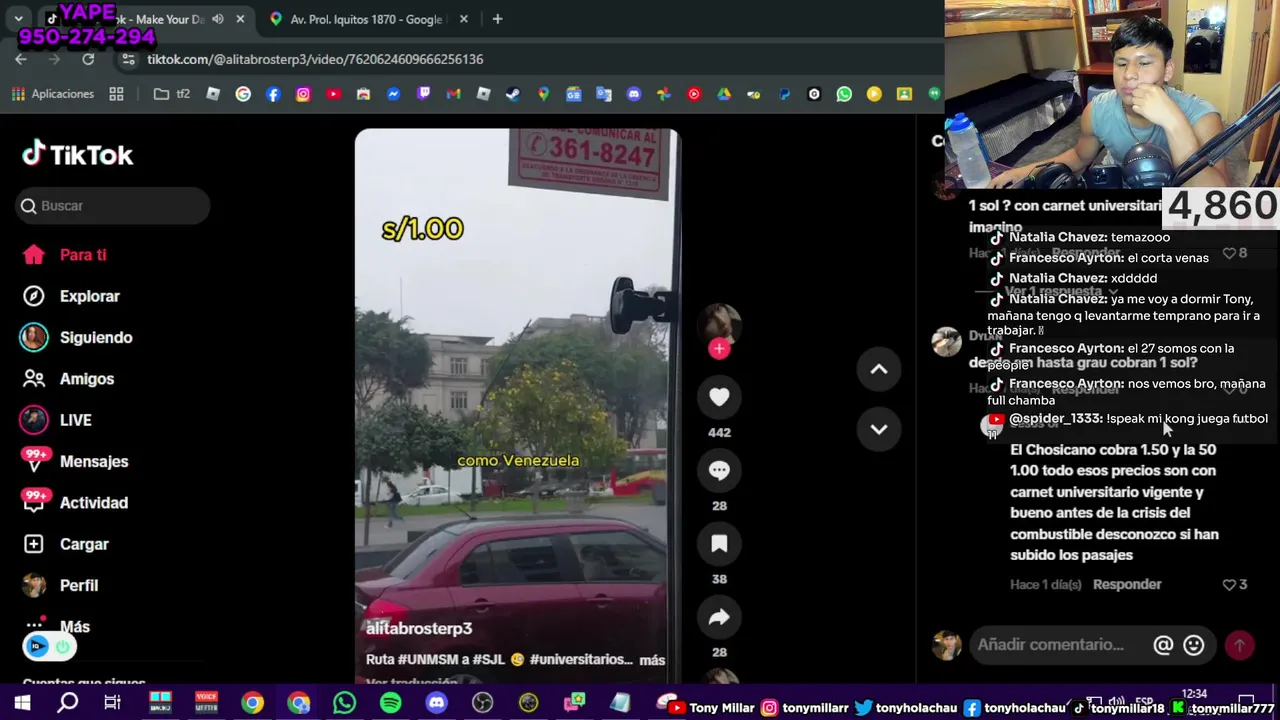Expand caption with 'más' link
The image size is (1280, 720).
coord(652,660)
